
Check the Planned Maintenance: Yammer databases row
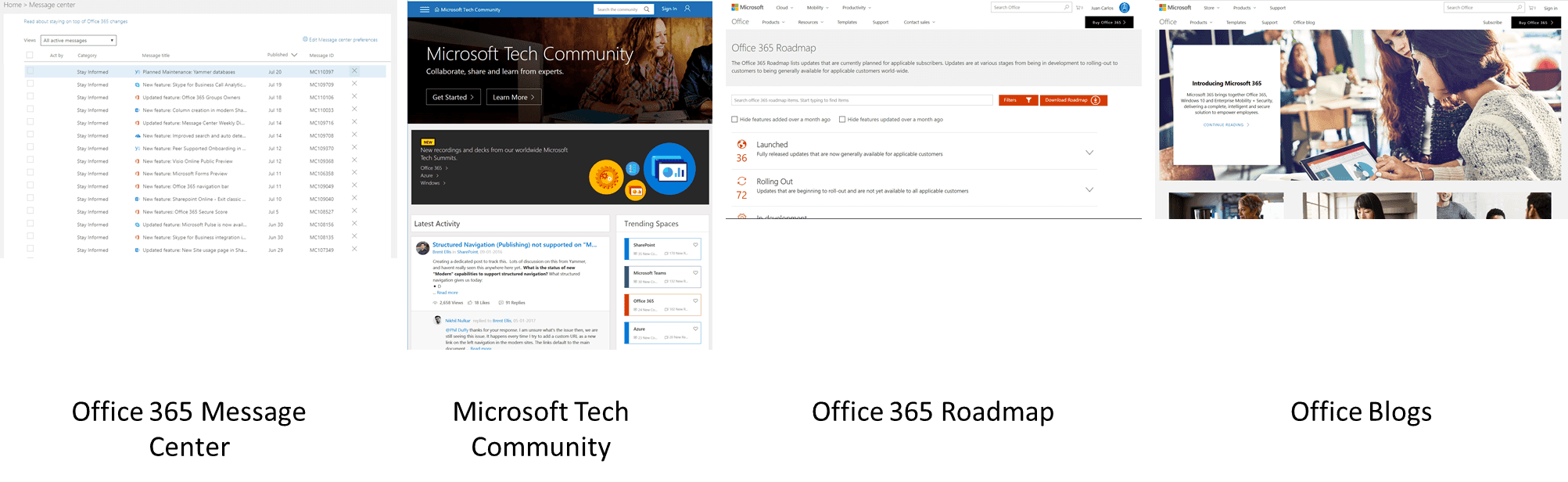pos(30,71)
